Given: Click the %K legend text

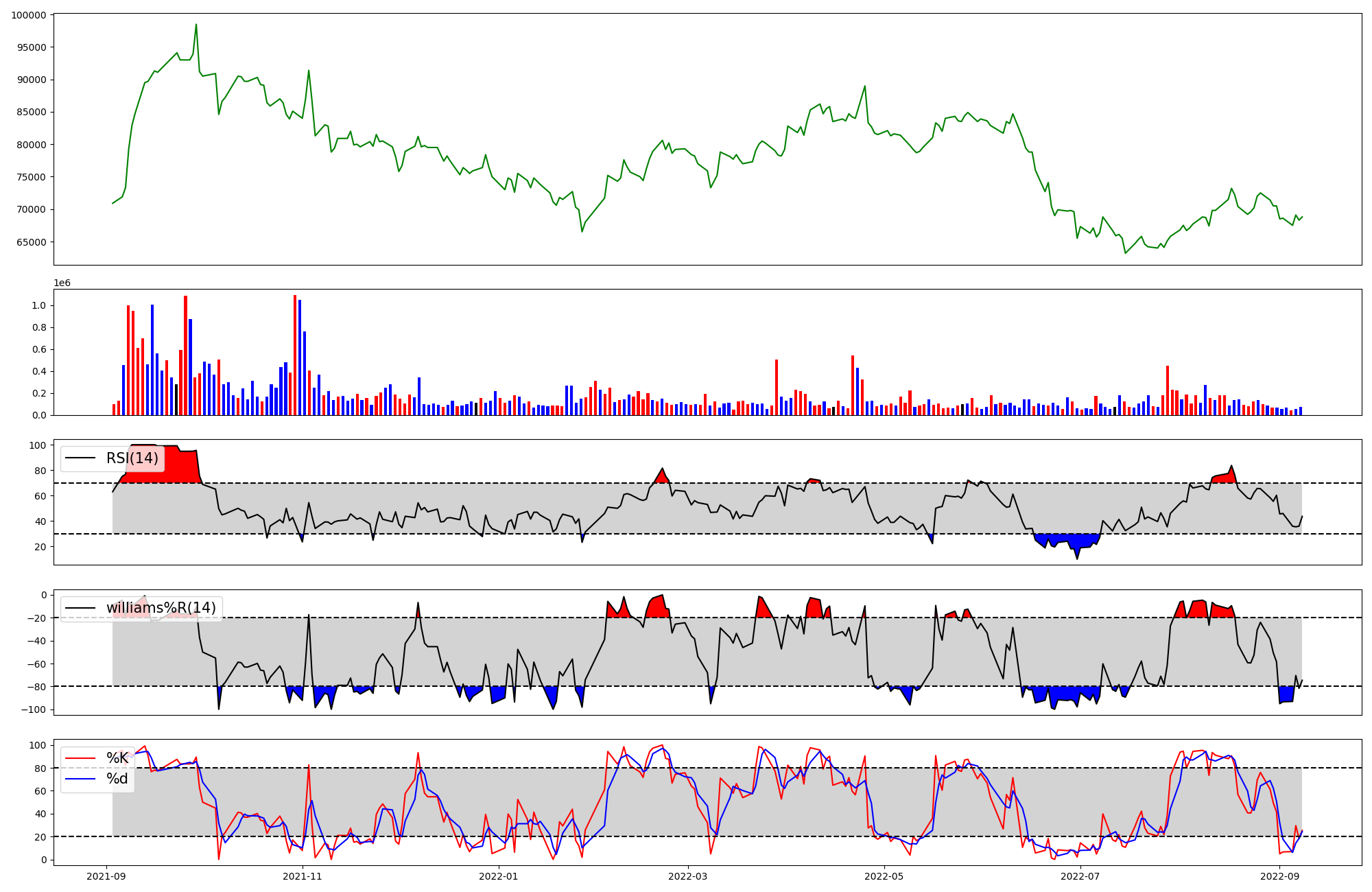Looking at the screenshot, I should 117,758.
